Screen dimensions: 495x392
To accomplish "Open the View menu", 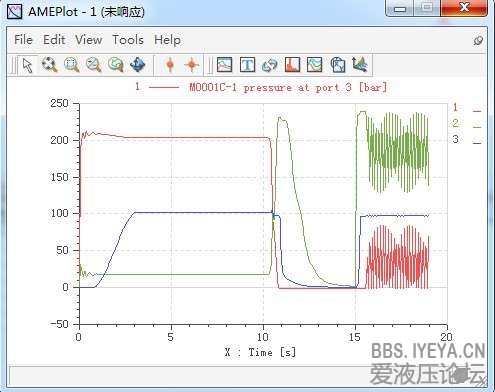I will pyautogui.click(x=88, y=40).
